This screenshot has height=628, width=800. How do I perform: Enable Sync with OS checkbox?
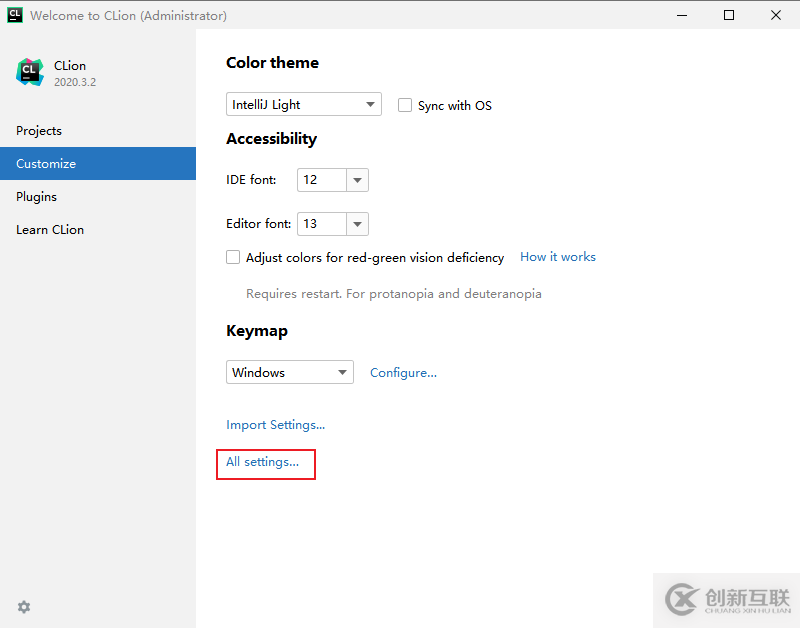click(405, 105)
